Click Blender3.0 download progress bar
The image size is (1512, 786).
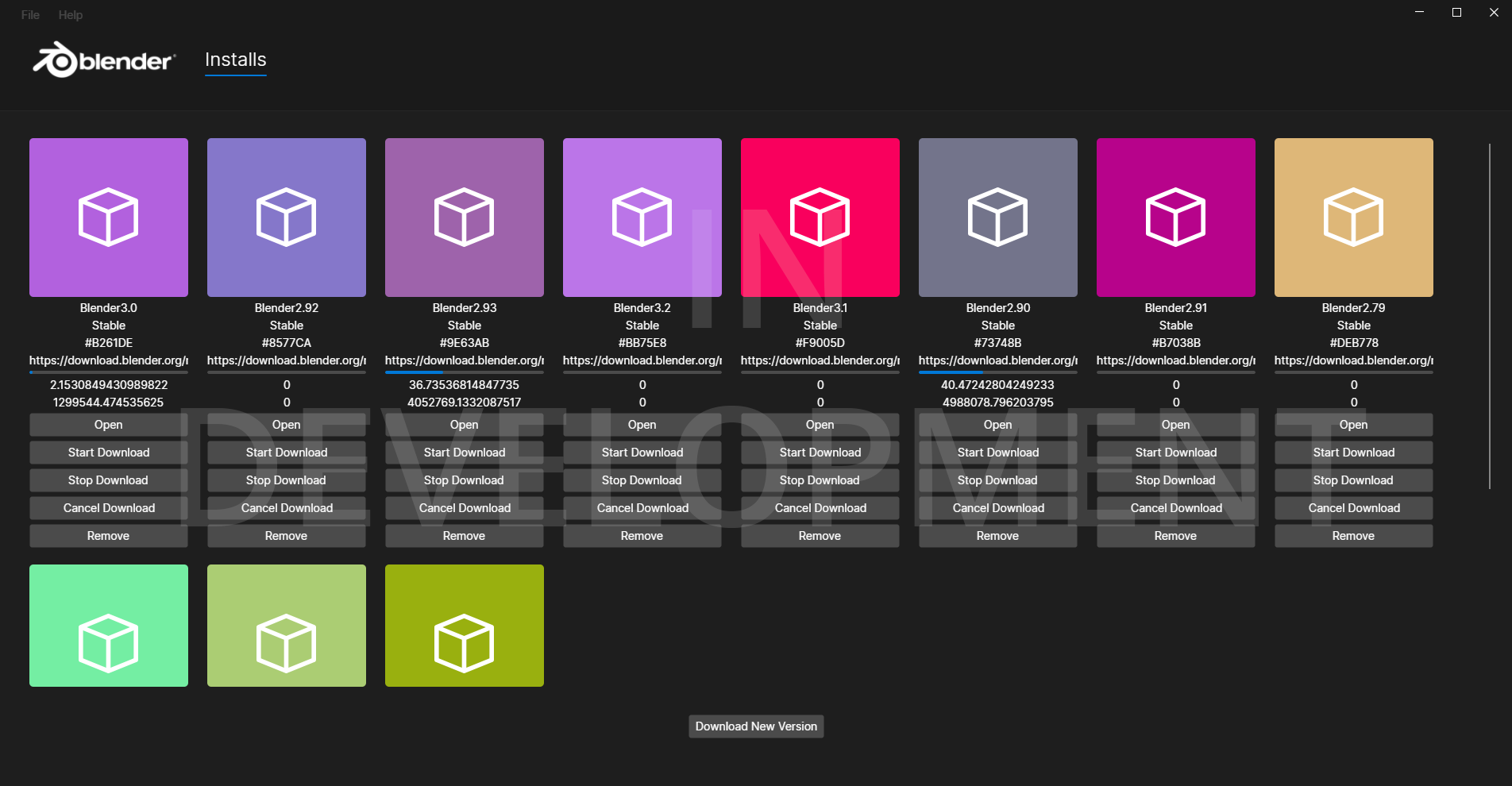109,372
